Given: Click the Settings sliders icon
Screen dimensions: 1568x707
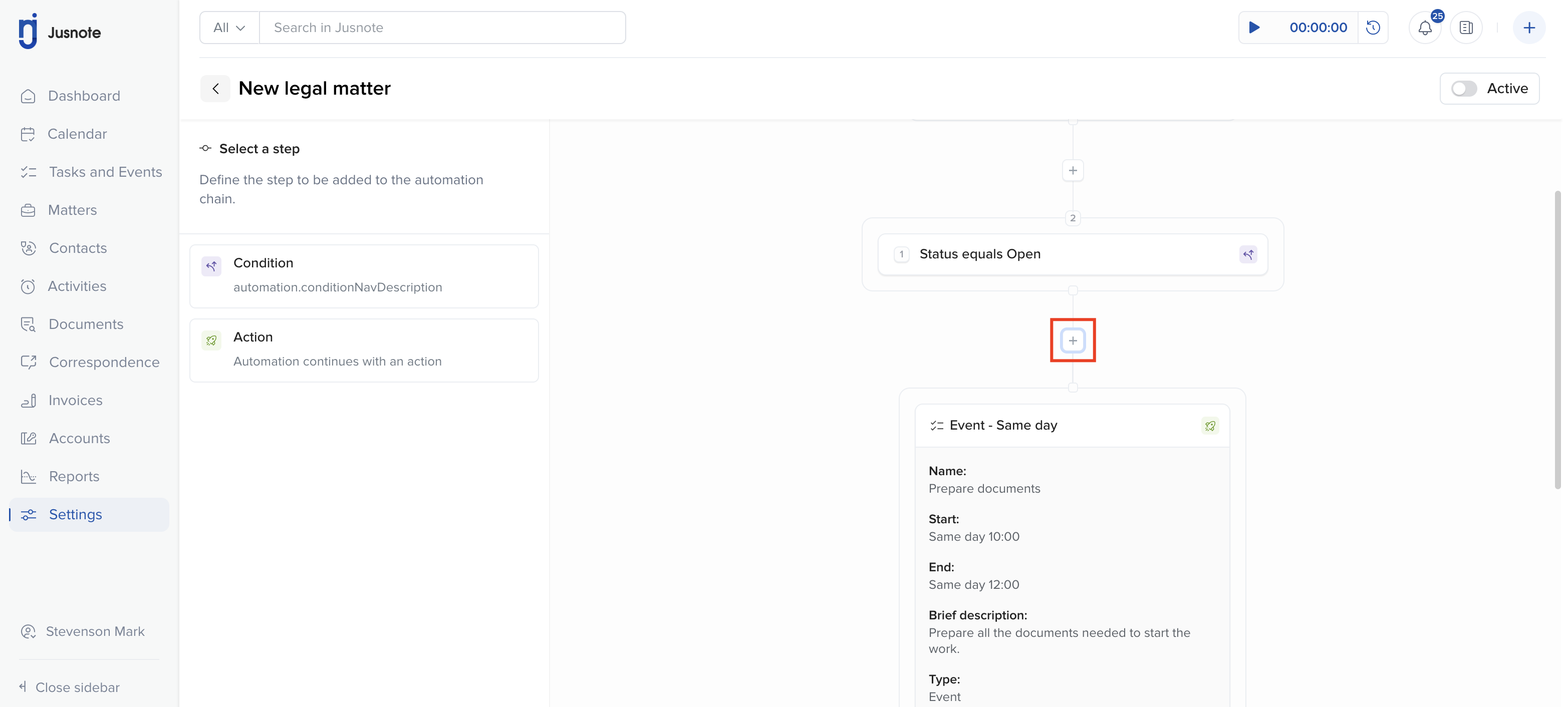Looking at the screenshot, I should coord(29,515).
